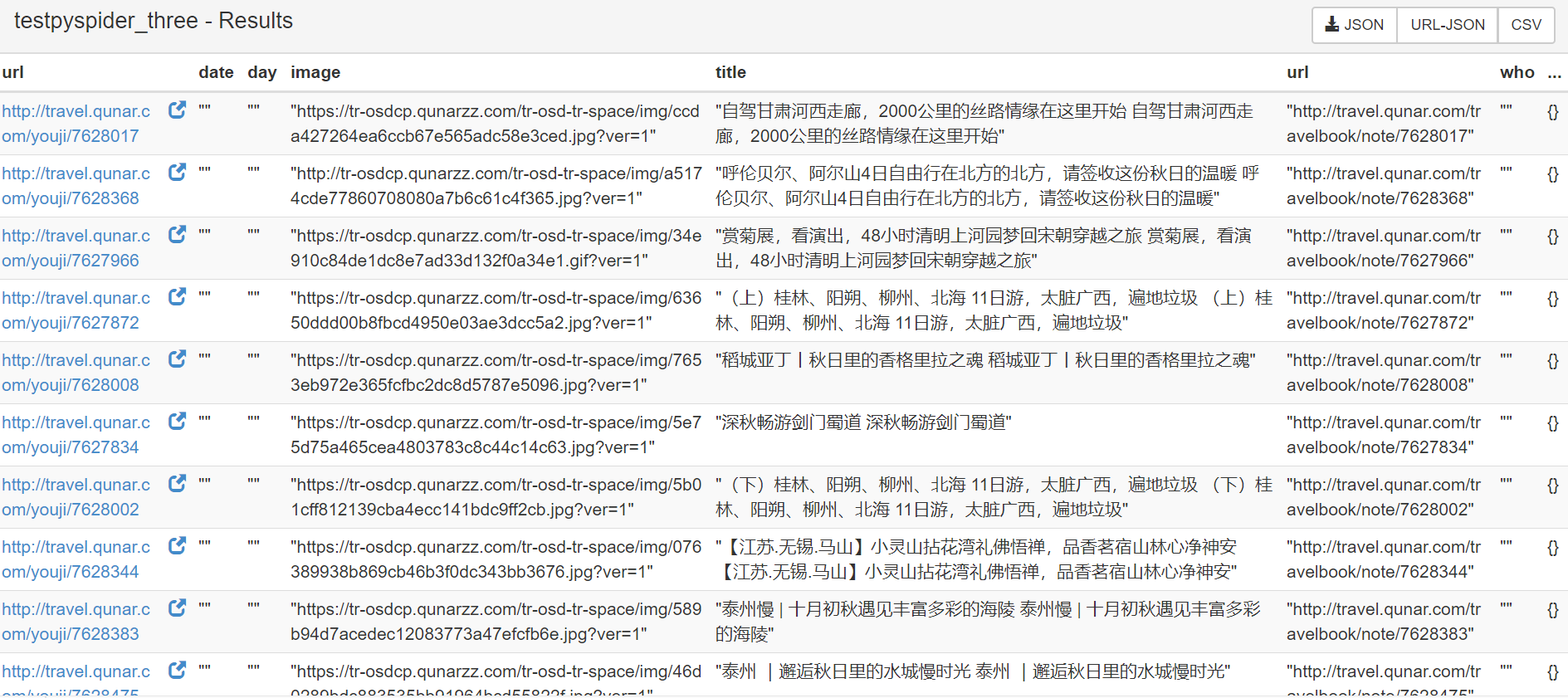Click the 'date' column header
The width and height of the screenshot is (1568, 698).
[216, 73]
